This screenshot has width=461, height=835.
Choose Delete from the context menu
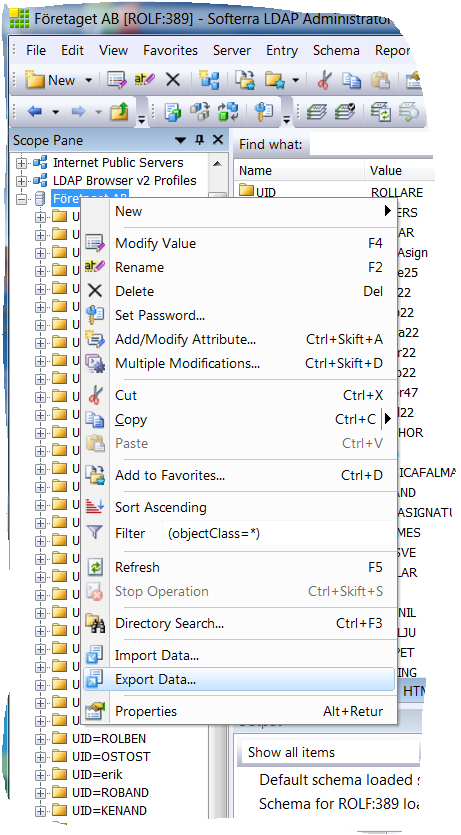point(238,291)
